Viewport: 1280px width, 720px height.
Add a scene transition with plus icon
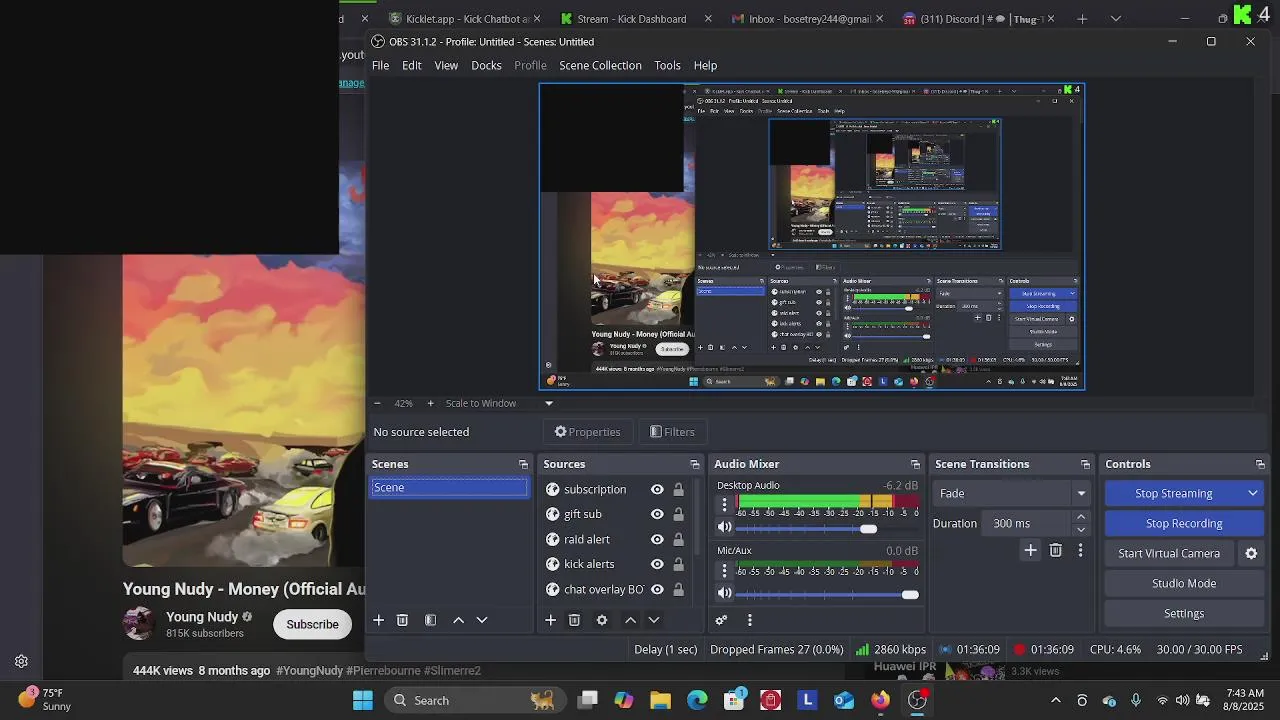point(1030,550)
